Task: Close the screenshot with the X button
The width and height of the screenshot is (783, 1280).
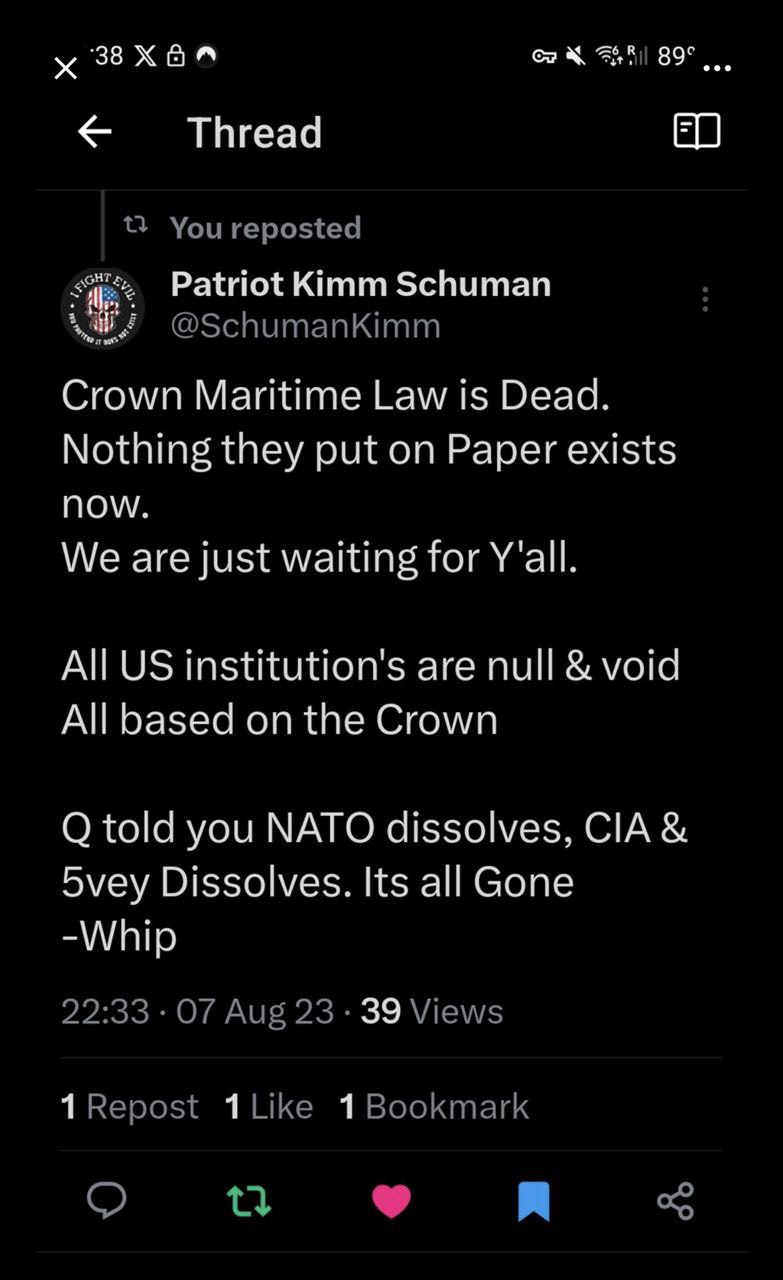Action: [65, 68]
